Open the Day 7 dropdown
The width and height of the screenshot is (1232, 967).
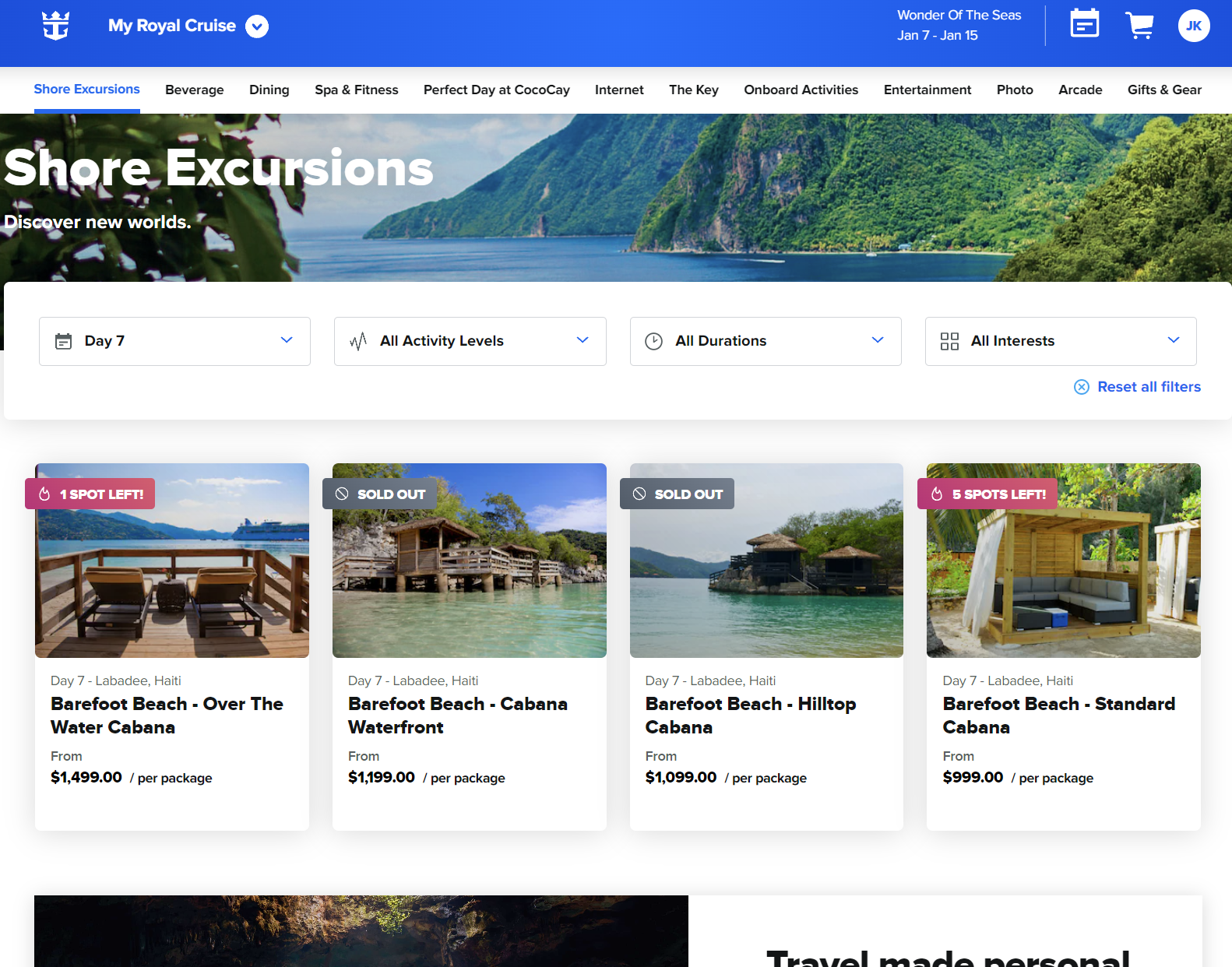pos(174,341)
